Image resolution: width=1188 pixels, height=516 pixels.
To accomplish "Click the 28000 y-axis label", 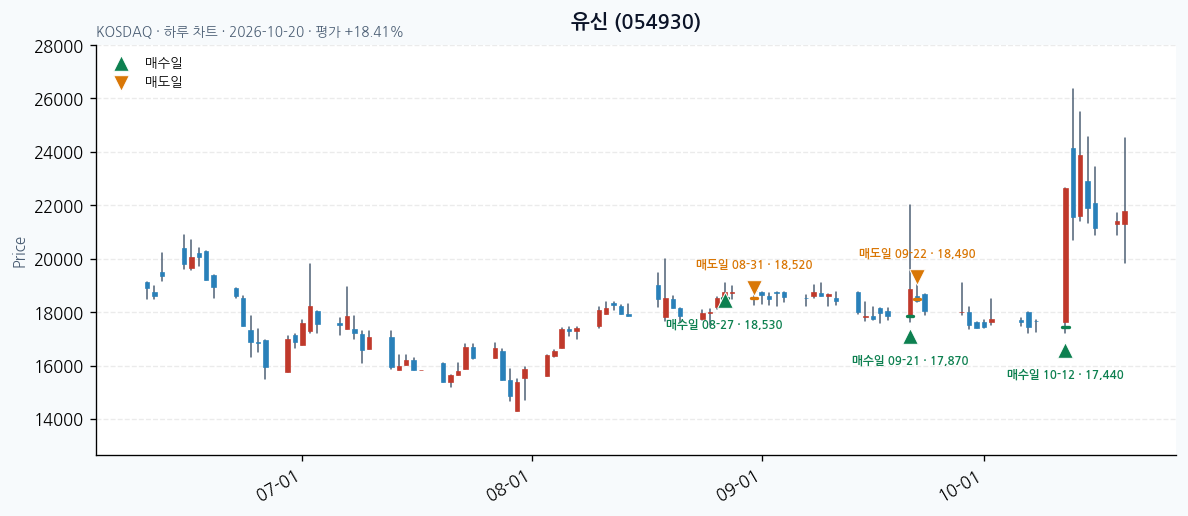I will (x=59, y=46).
